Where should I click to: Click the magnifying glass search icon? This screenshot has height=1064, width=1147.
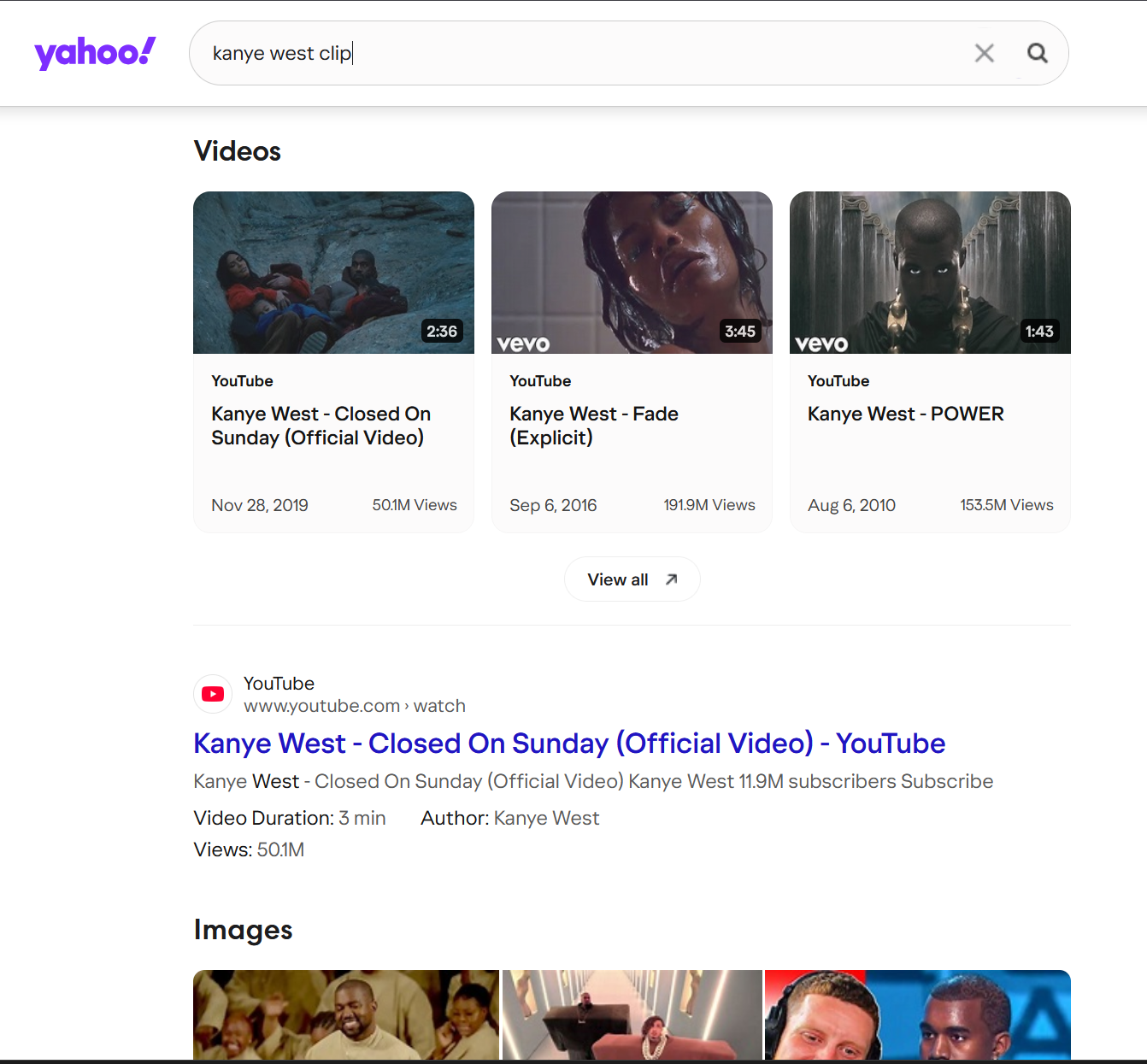tap(1037, 53)
